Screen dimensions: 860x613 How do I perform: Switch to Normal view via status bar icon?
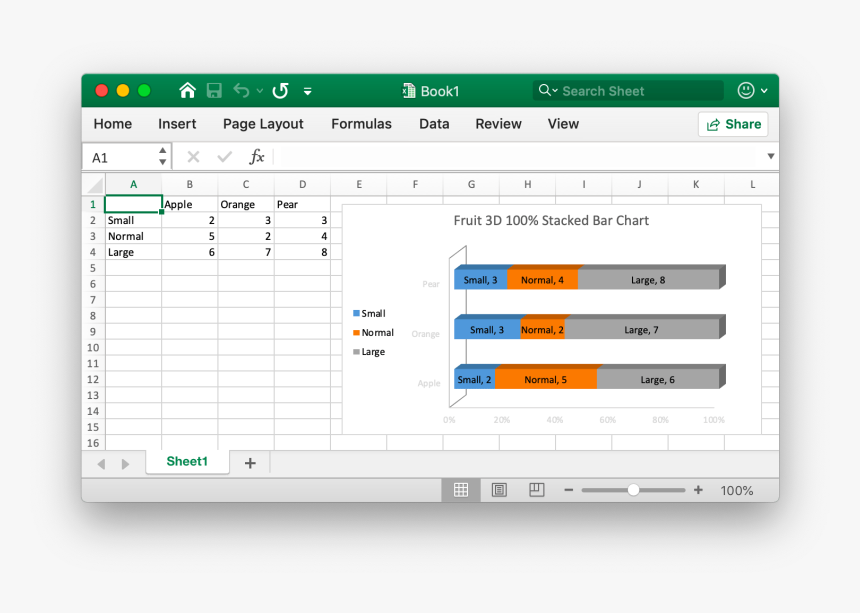461,490
